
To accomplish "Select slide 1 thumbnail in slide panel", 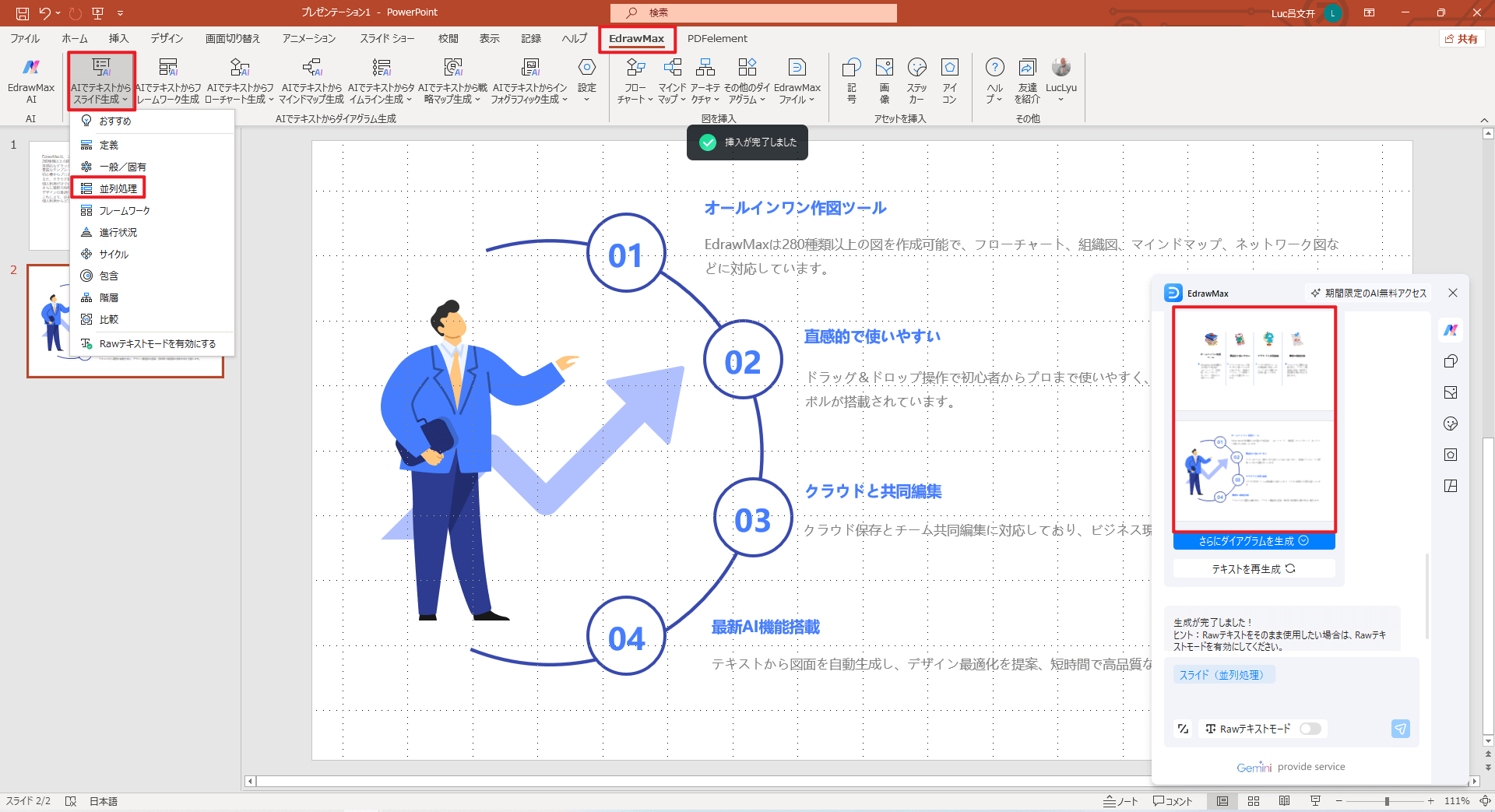I will (49, 195).
